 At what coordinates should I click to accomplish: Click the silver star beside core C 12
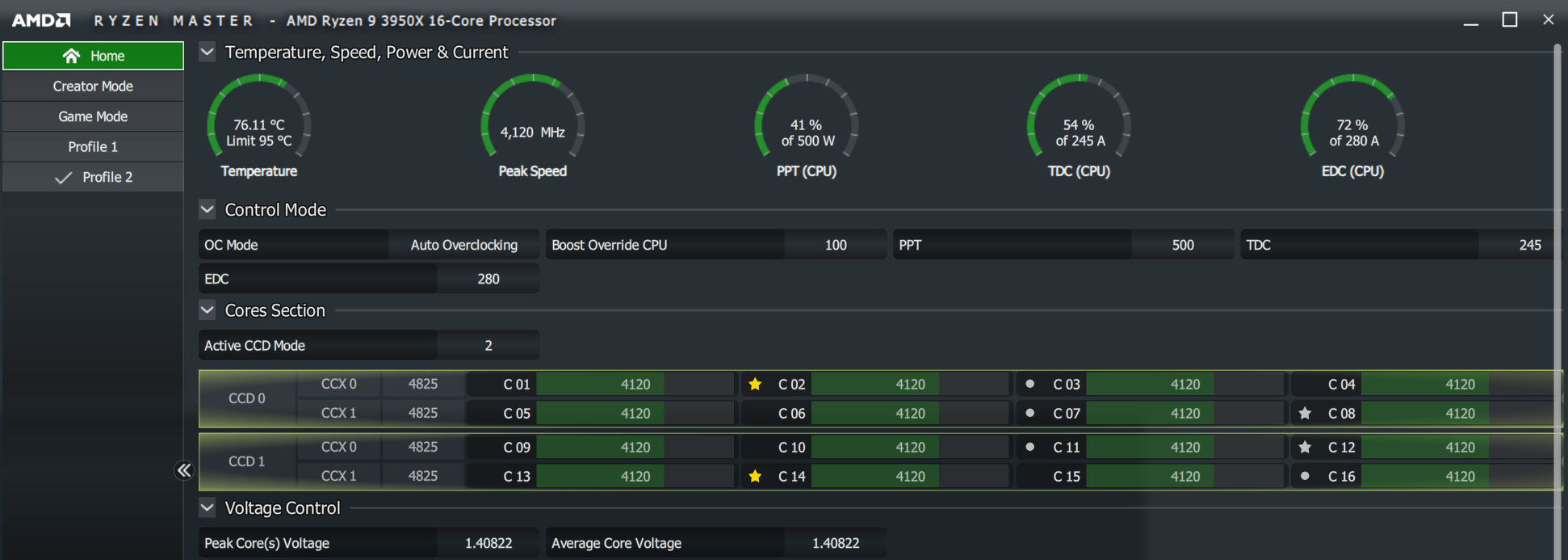[1305, 447]
